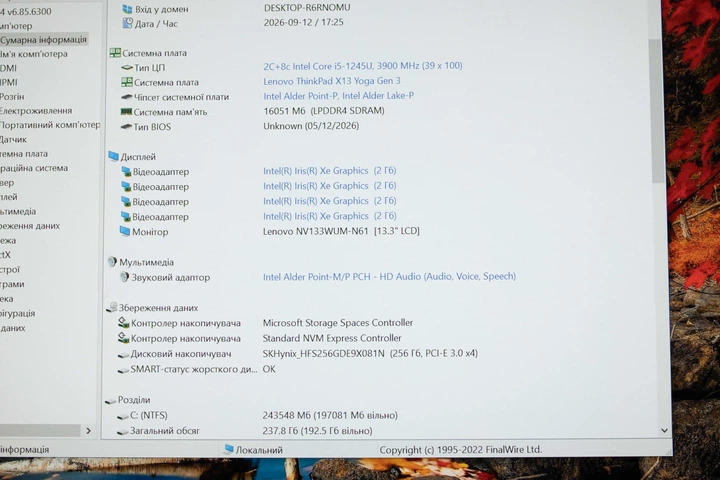The height and width of the screenshot is (480, 720).
Task: Click the Дисковий накопичувач drive icon
Action: tap(123, 355)
